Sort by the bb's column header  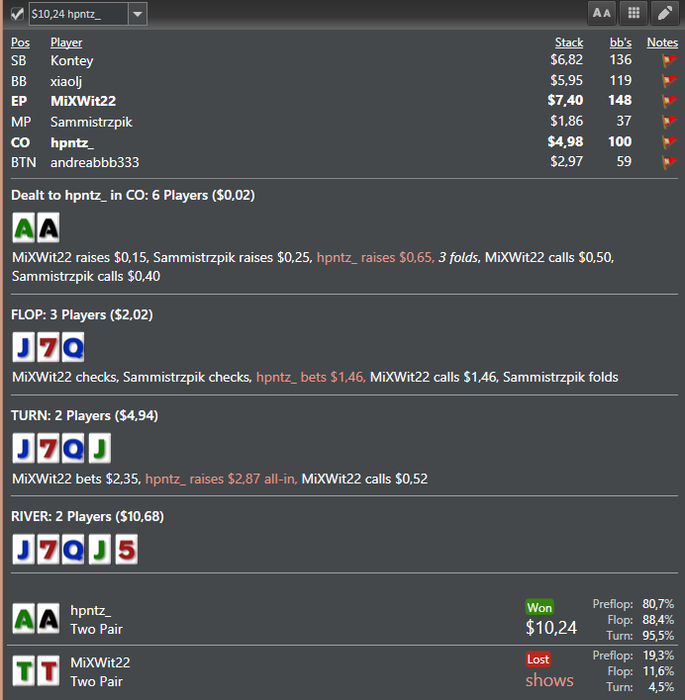[x=620, y=42]
